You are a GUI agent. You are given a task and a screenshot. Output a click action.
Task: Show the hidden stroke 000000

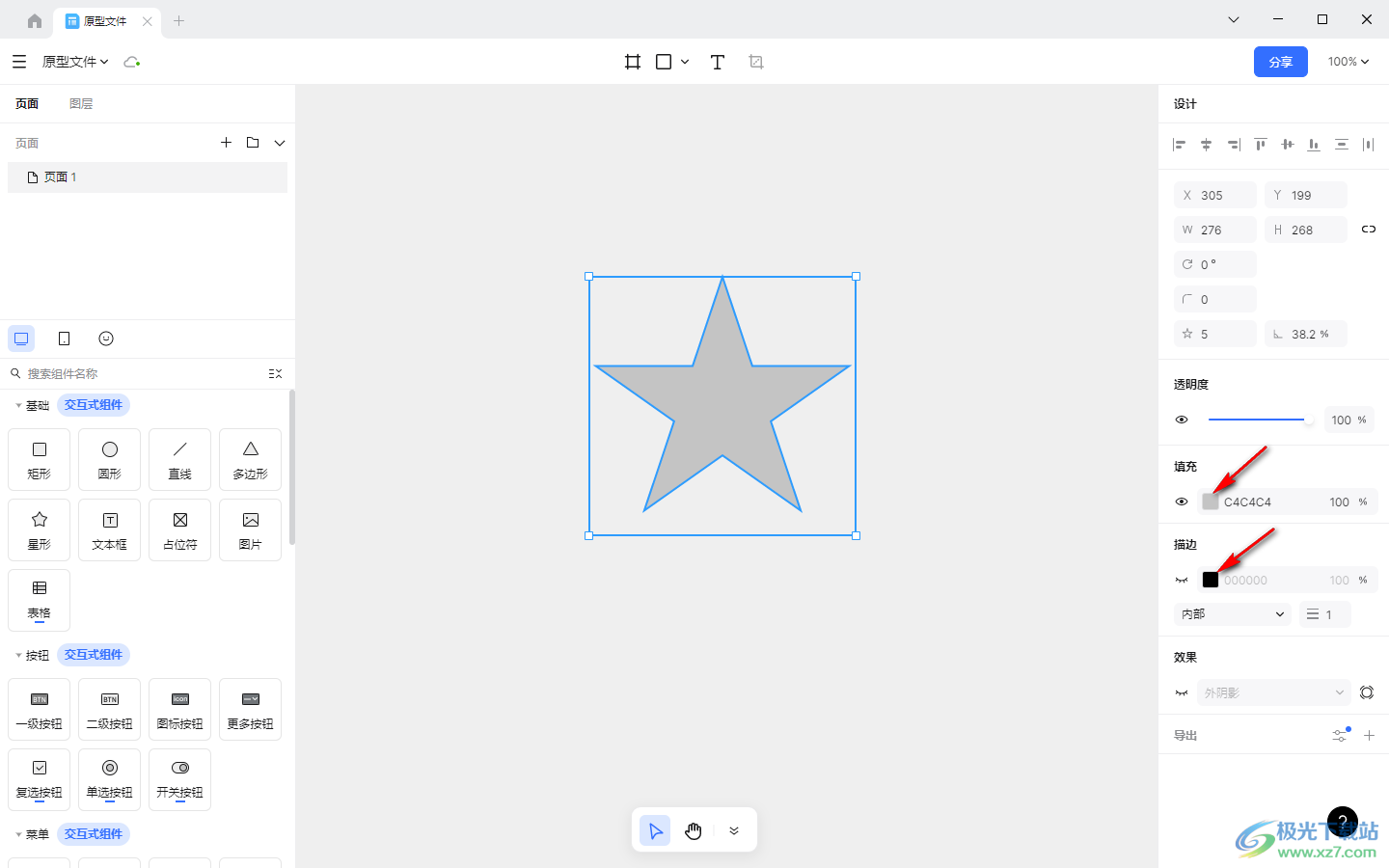click(x=1182, y=580)
